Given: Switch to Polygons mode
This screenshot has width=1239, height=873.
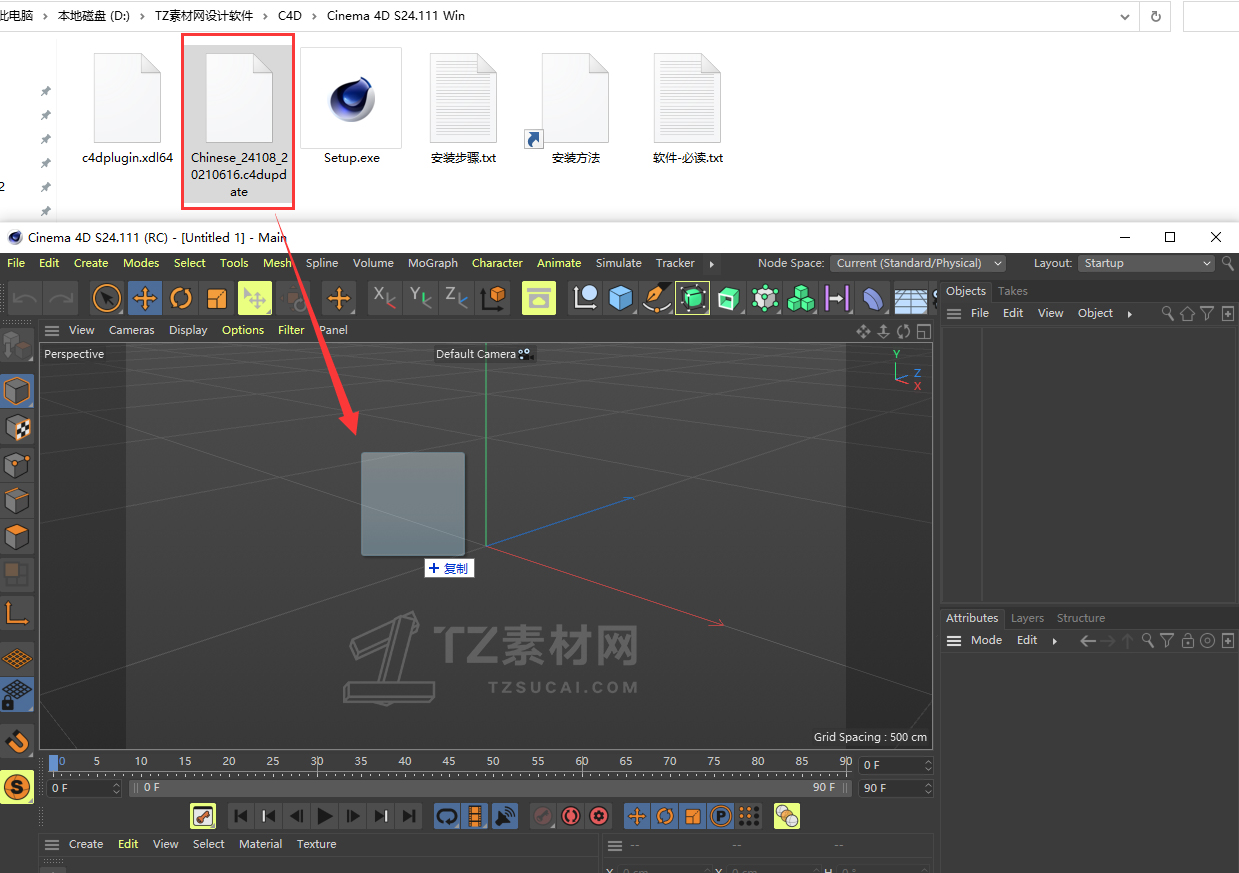Looking at the screenshot, I should (17, 536).
